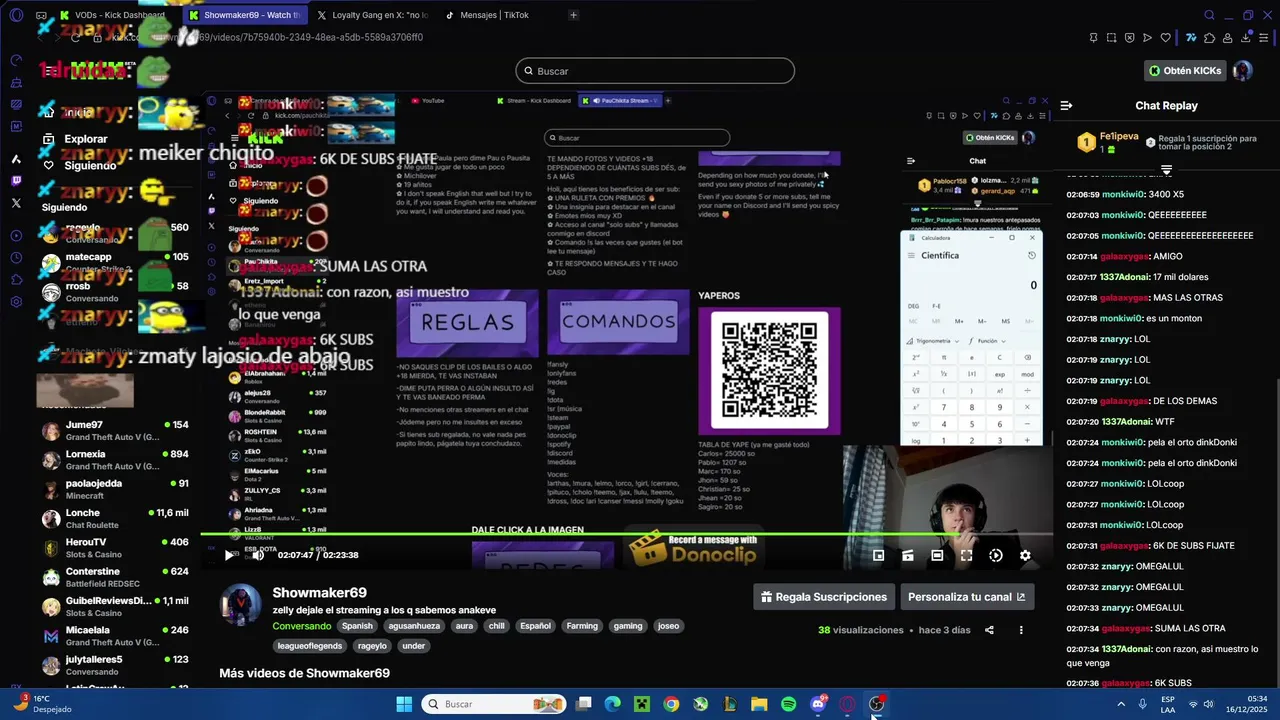Viewport: 1280px width, 720px height.
Task: Seek along the green video progress bar
Action: (625, 534)
